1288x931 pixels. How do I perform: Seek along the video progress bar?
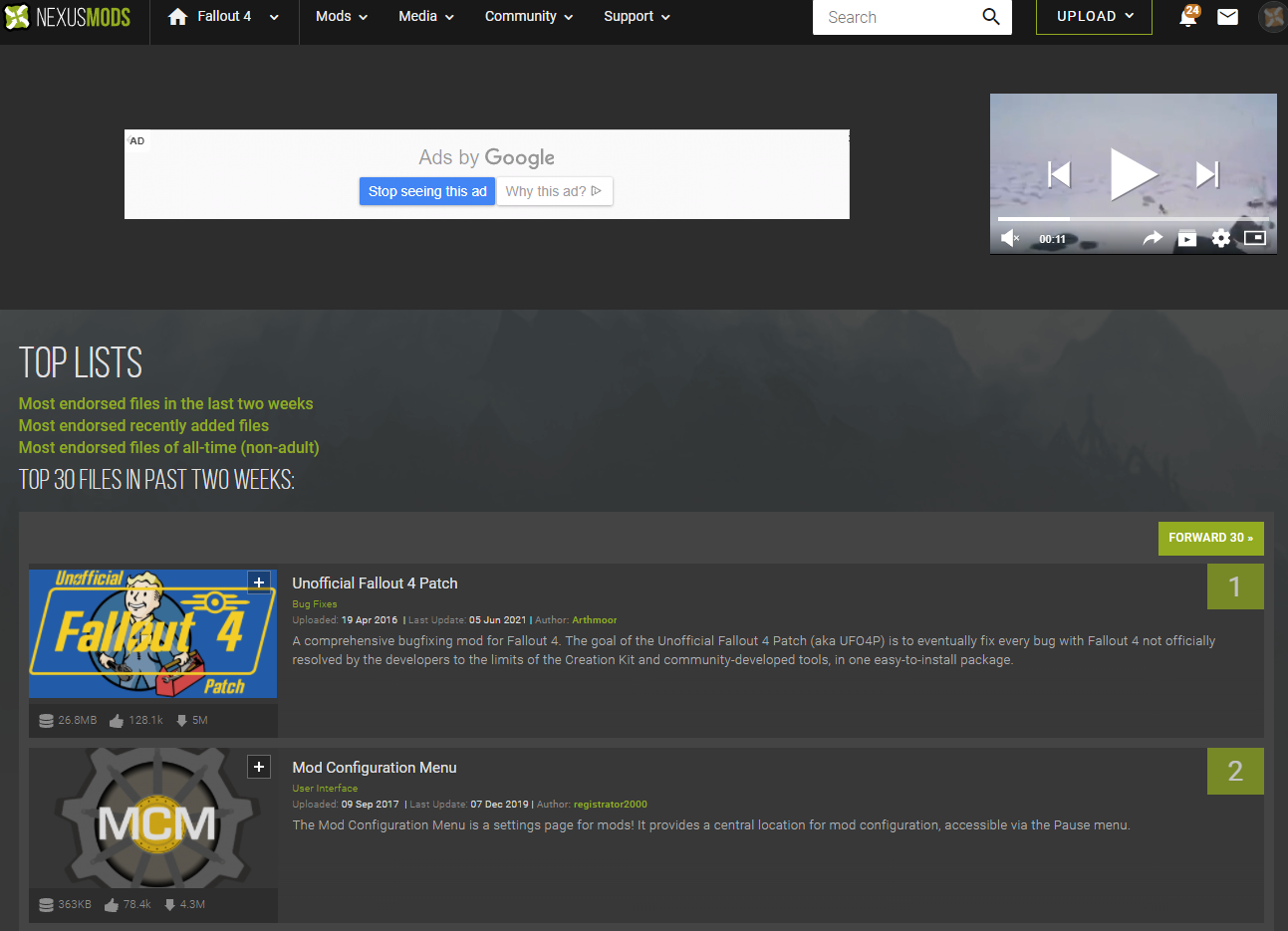click(x=1134, y=219)
